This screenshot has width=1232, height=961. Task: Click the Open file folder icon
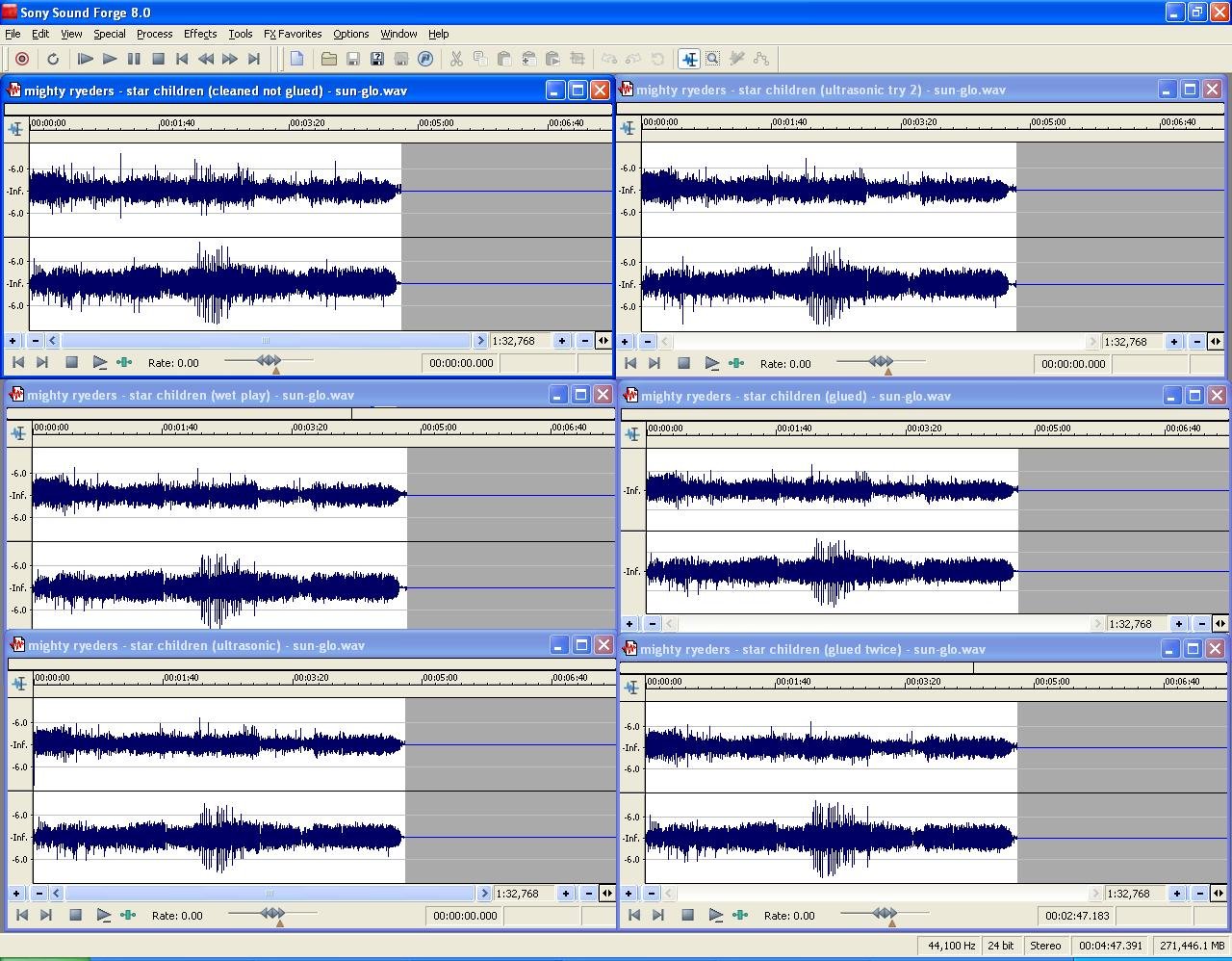(329, 59)
